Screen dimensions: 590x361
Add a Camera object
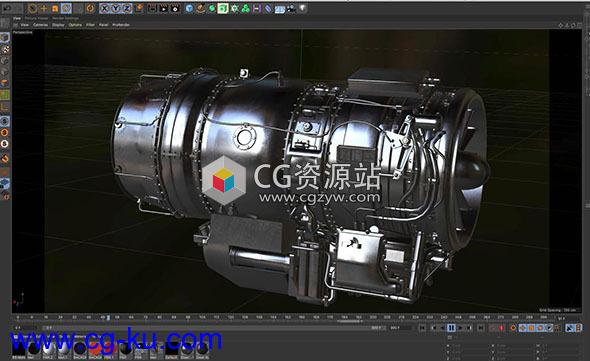click(x=291, y=8)
